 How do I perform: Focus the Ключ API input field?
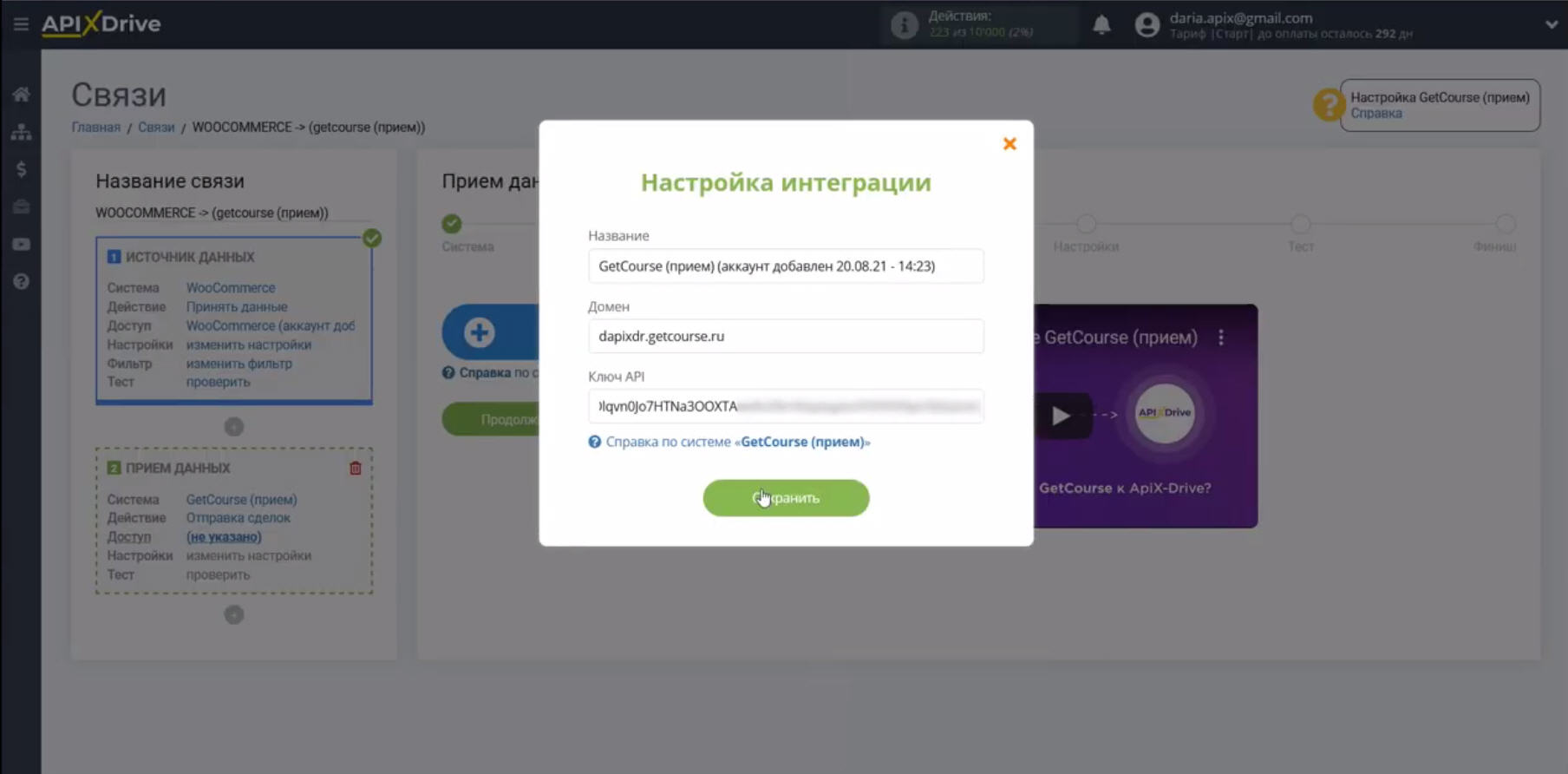(x=786, y=406)
